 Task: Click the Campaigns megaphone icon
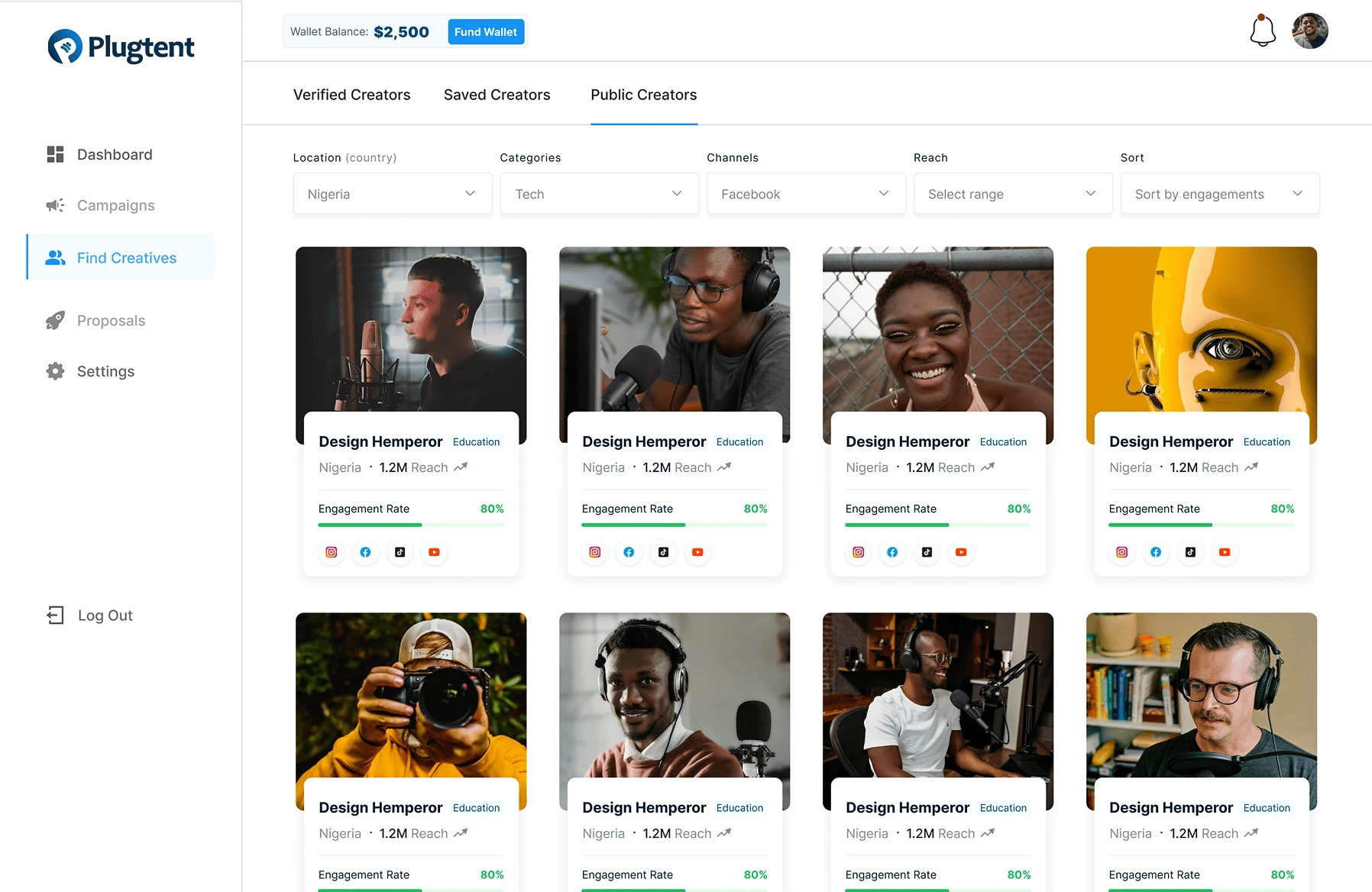point(55,205)
